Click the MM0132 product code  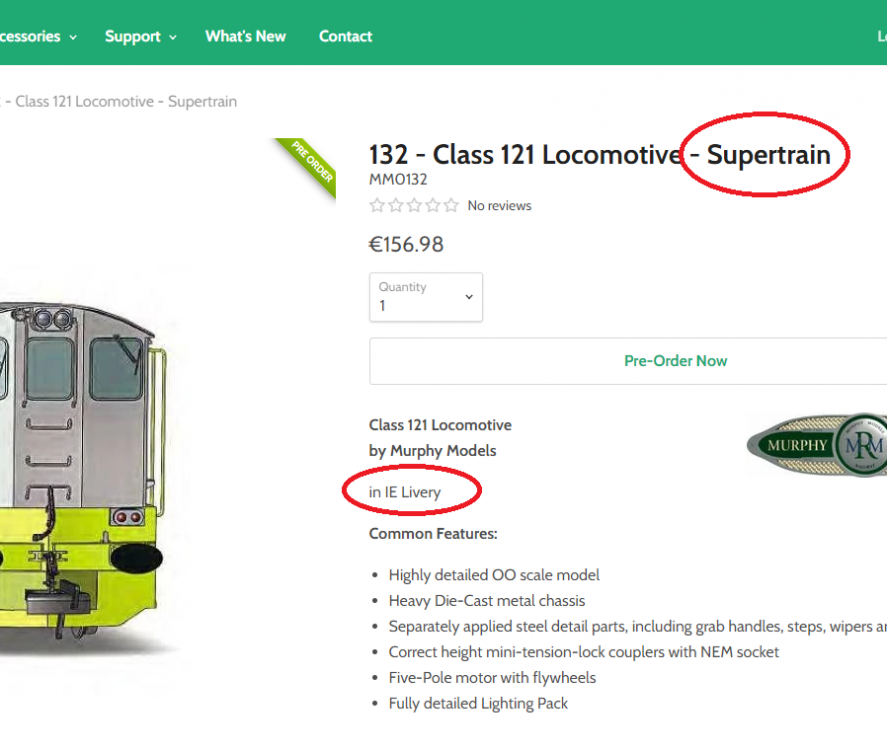tap(398, 180)
